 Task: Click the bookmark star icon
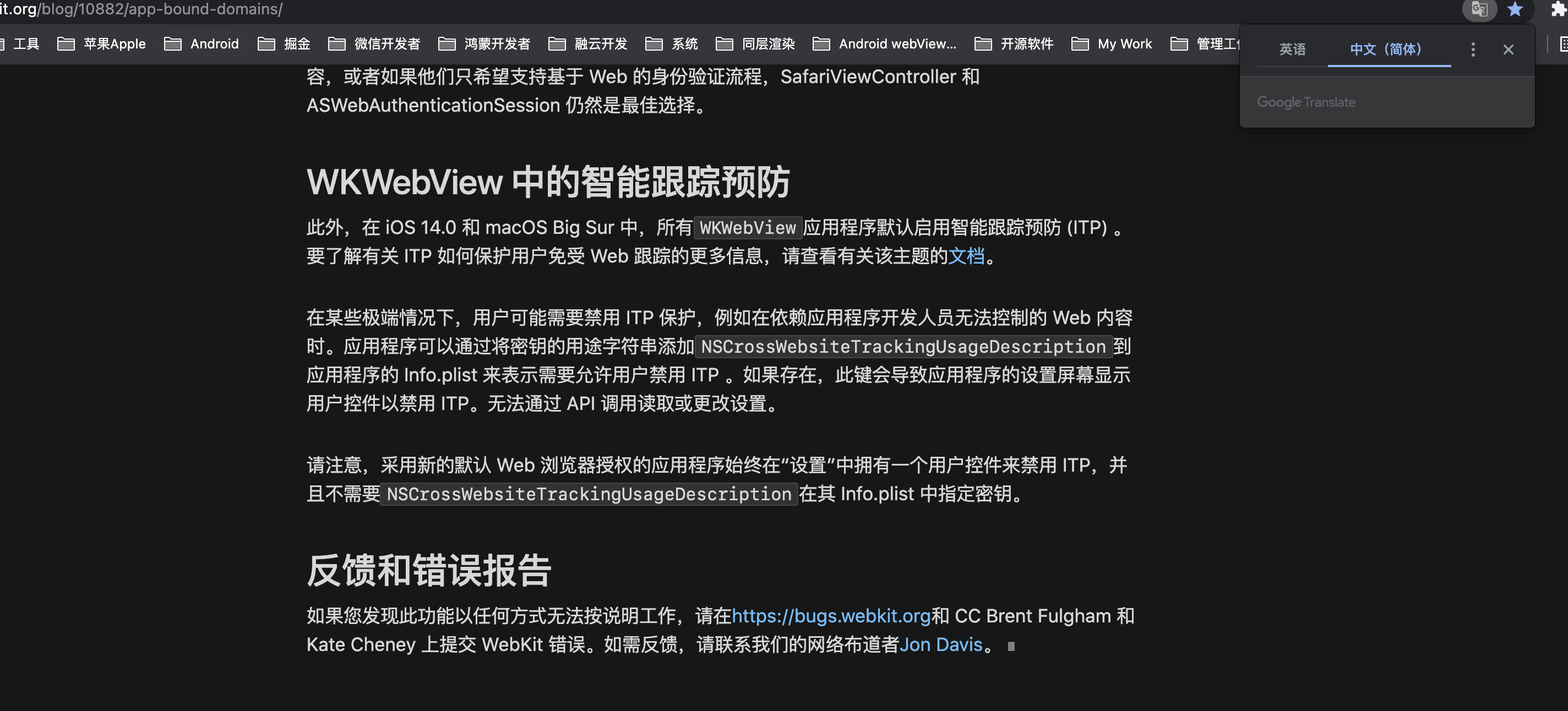1515,9
